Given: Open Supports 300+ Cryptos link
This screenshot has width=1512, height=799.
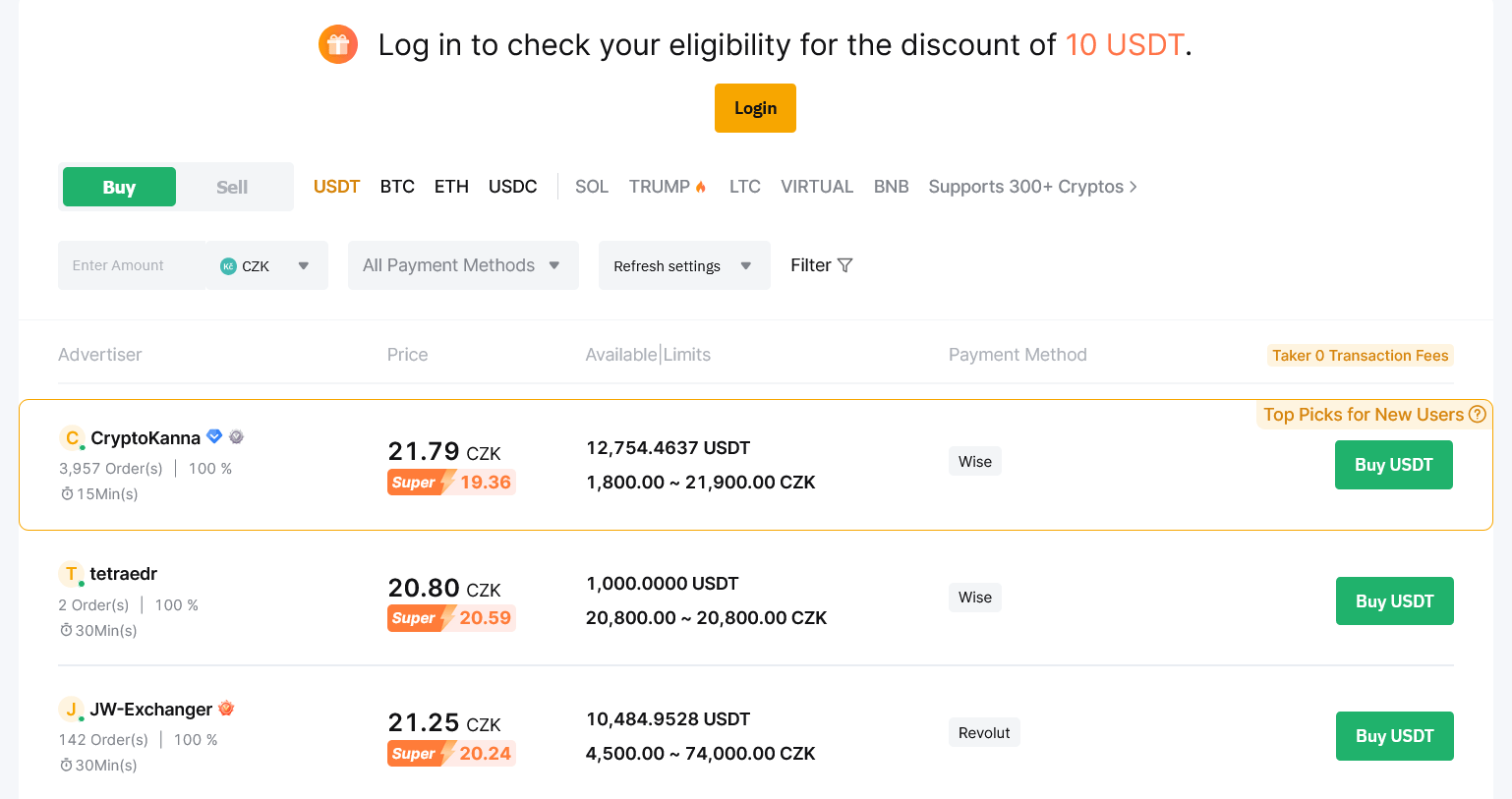Looking at the screenshot, I should (1032, 186).
